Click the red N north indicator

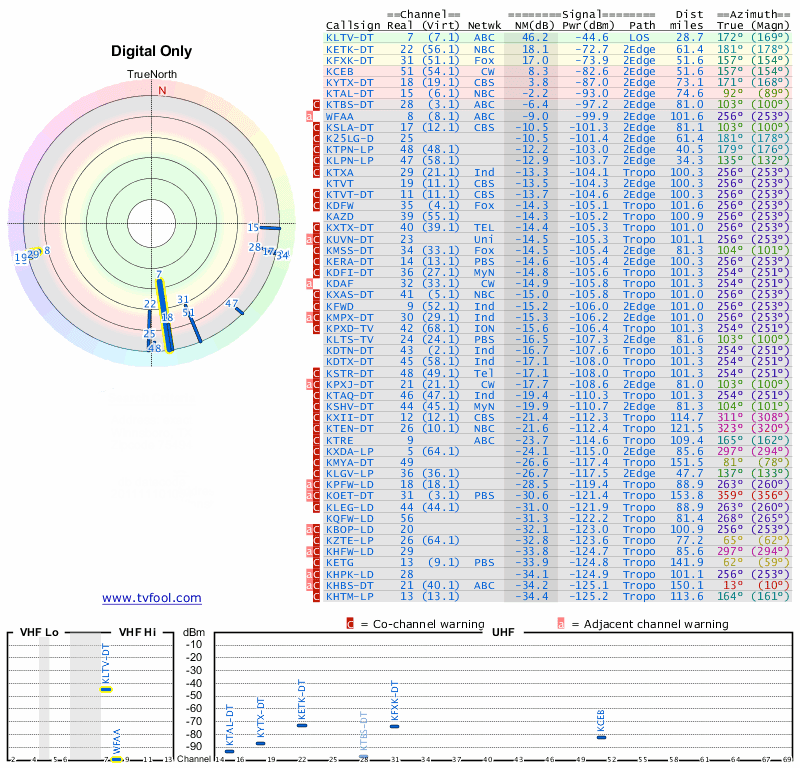(162, 90)
